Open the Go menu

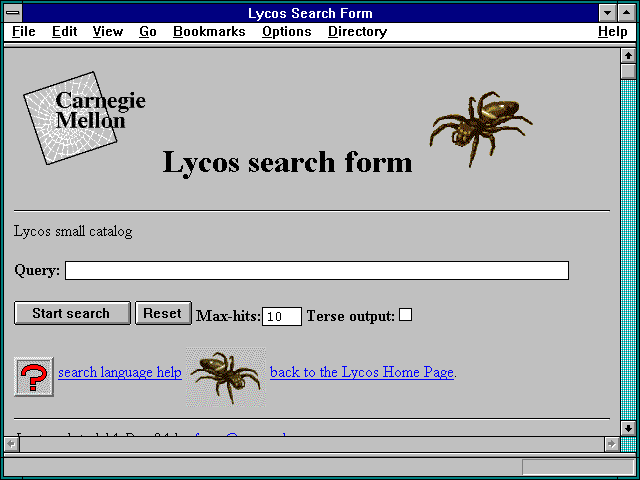pyautogui.click(x=148, y=32)
